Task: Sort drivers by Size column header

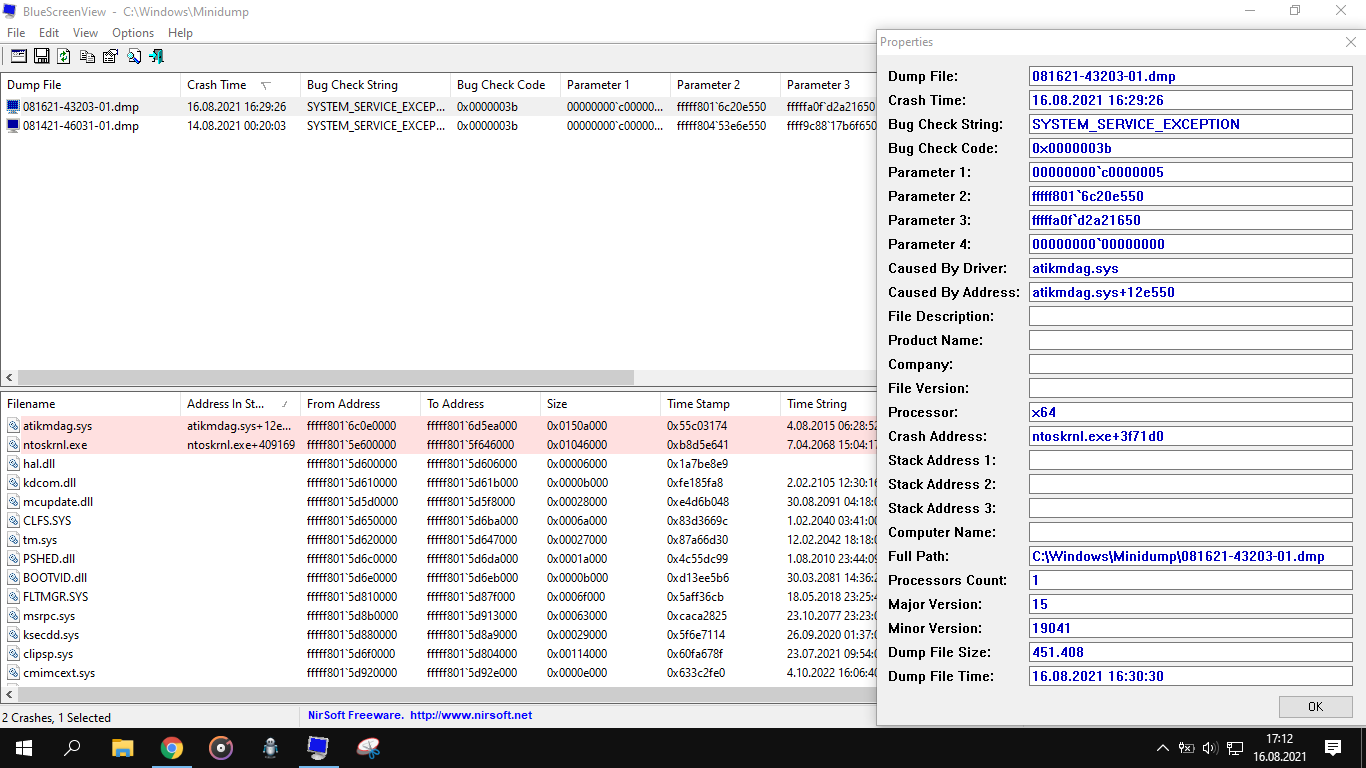Action: 600,404
